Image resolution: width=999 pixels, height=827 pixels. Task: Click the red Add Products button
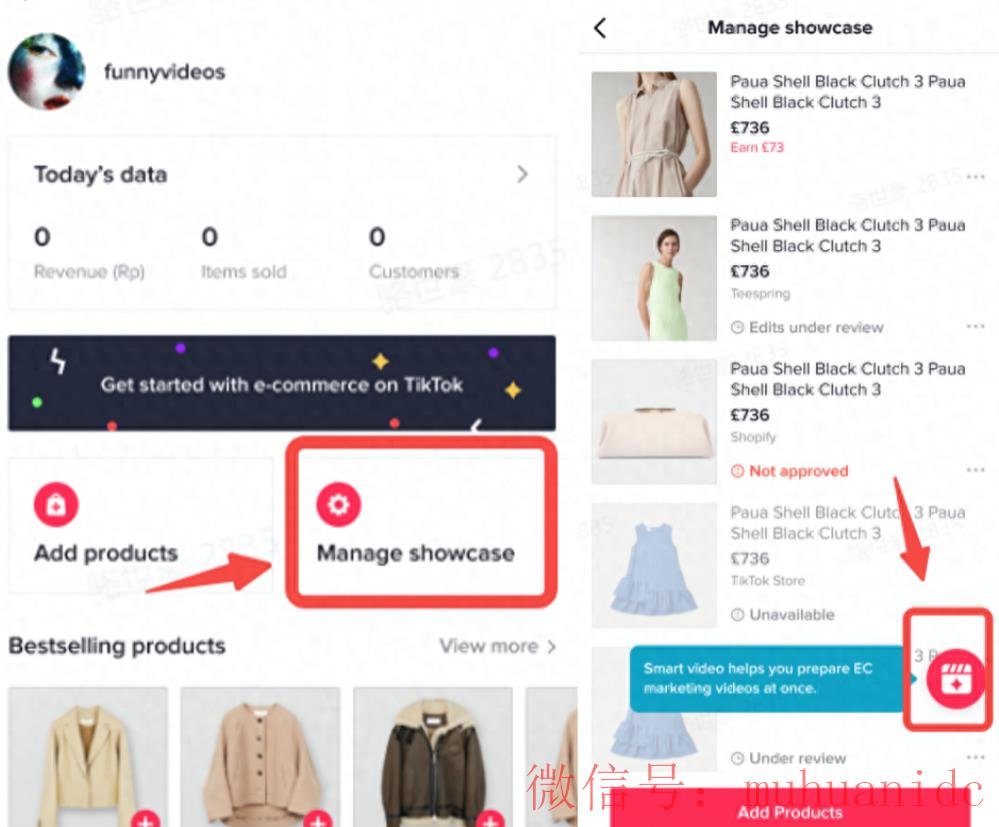point(790,808)
